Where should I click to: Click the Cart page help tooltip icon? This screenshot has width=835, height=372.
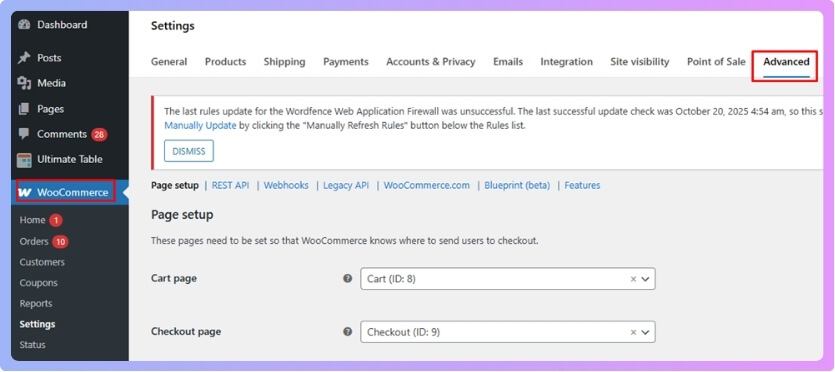tap(348, 278)
